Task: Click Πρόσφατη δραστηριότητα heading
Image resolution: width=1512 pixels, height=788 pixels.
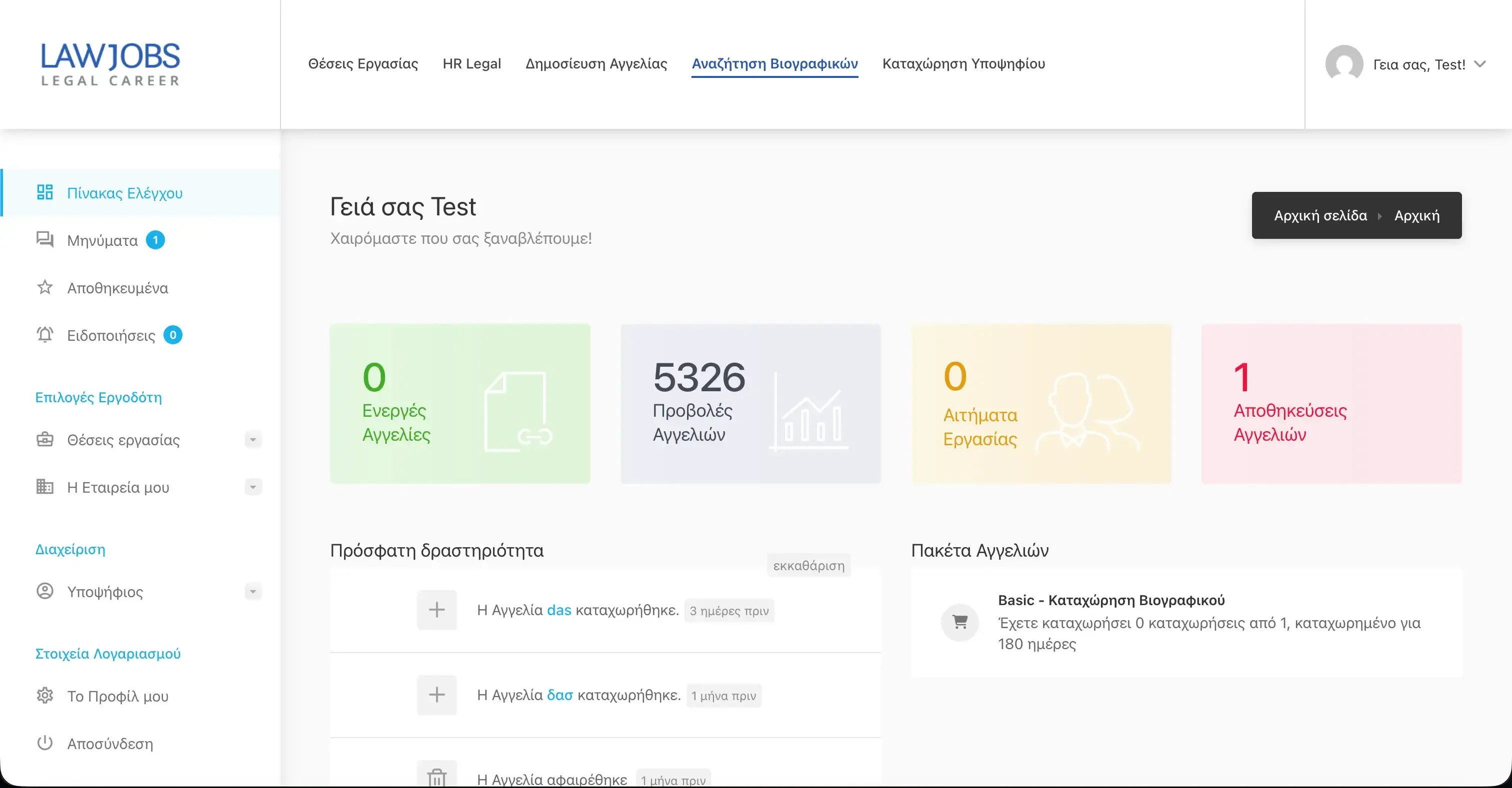Action: click(x=436, y=550)
